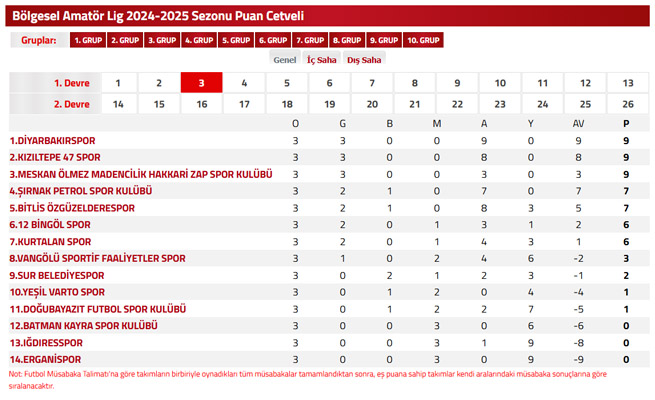The height and width of the screenshot is (400, 655).
Task: Select the Genel tab
Action: point(284,60)
